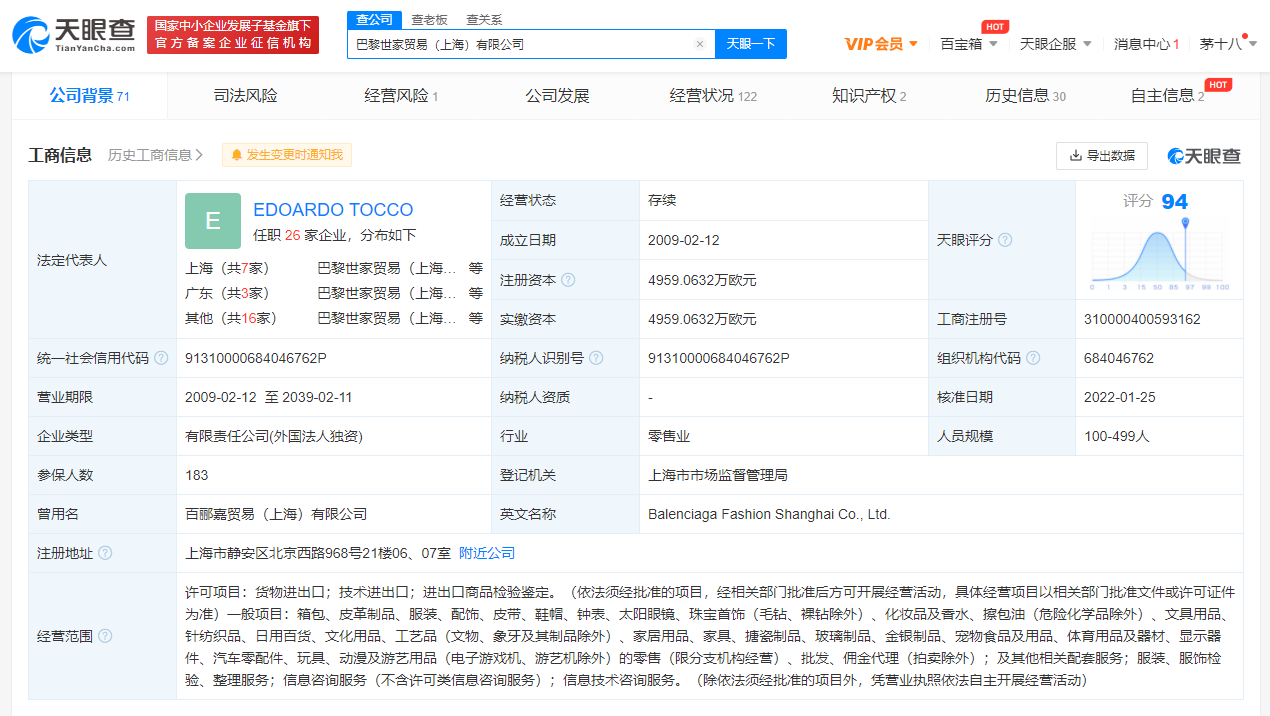Click the 人员规模 value 100-499人
Screen dimensions: 1270x716
(x=1117, y=436)
